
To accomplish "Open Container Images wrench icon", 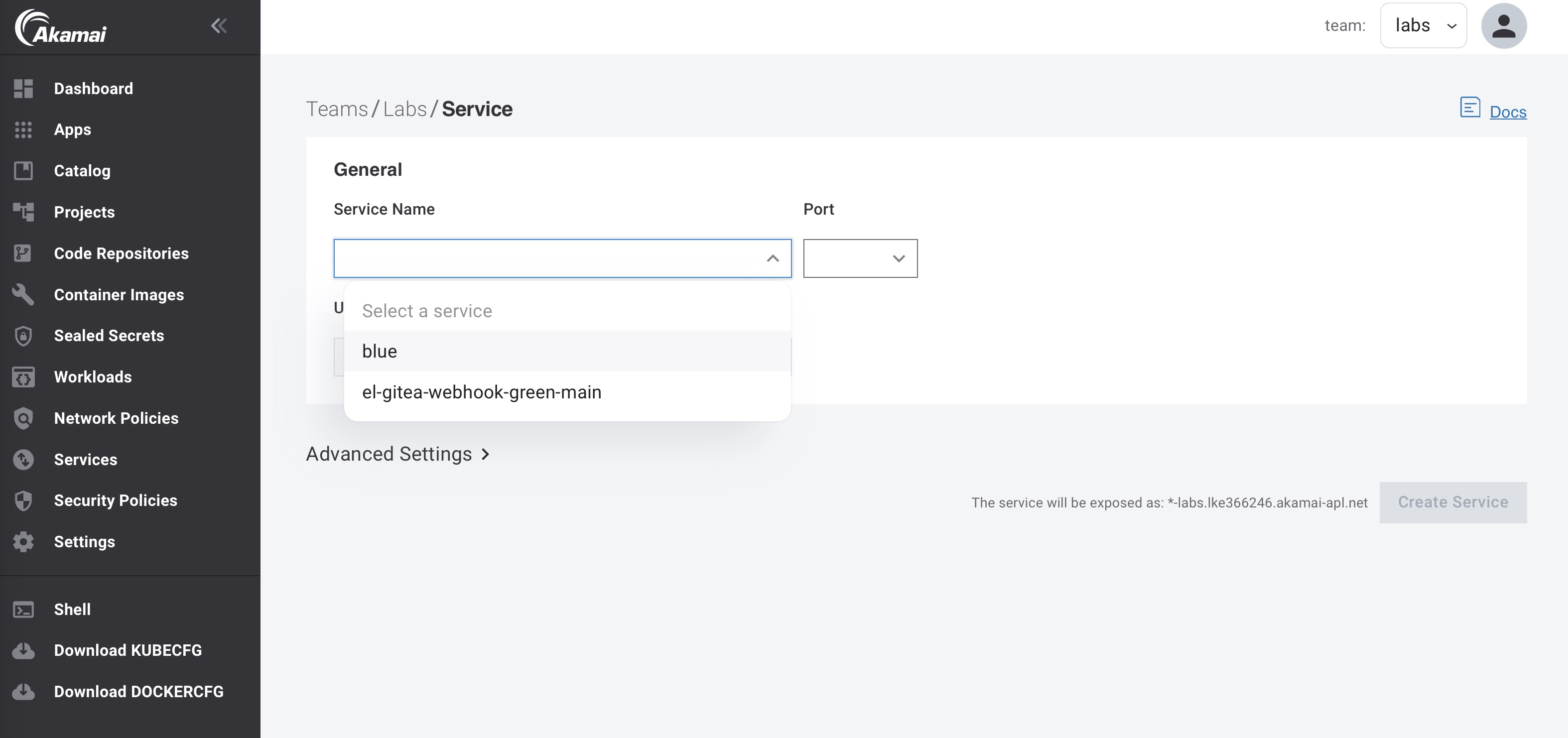I will (x=23, y=294).
